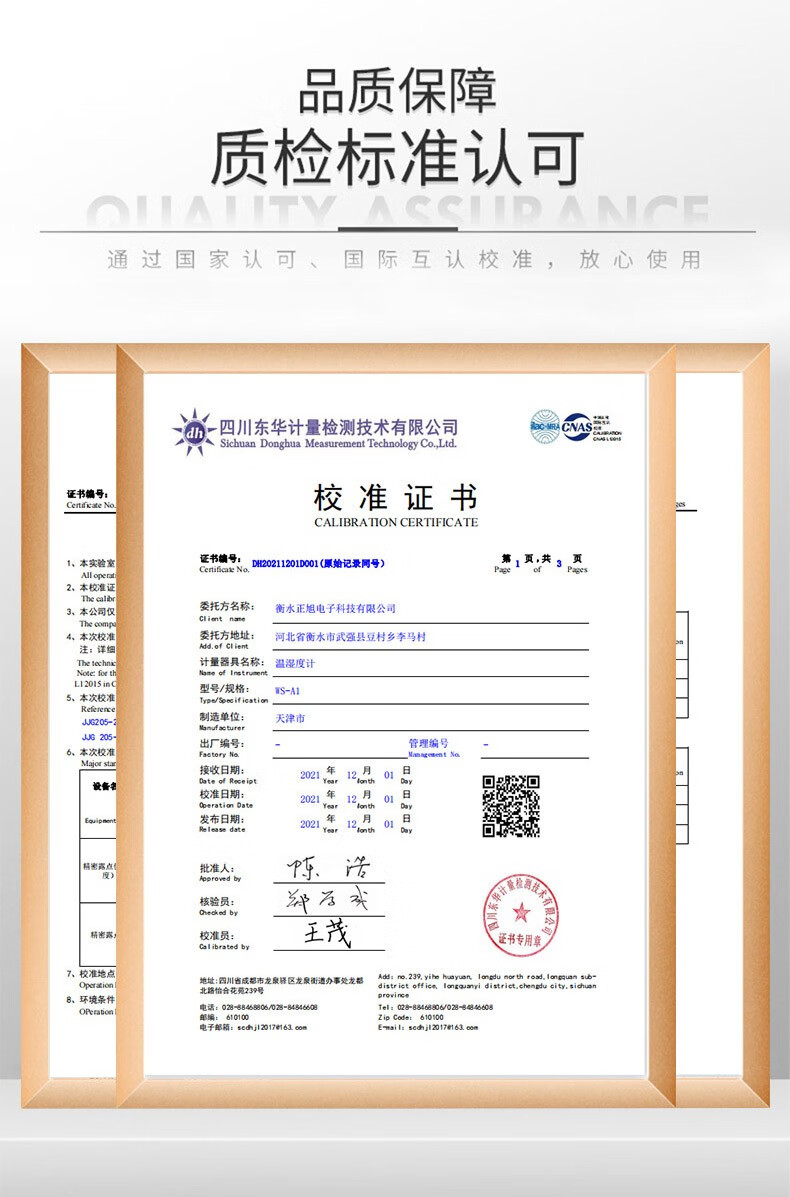
Task: Click the 制造单位 label
Action: [x=221, y=716]
